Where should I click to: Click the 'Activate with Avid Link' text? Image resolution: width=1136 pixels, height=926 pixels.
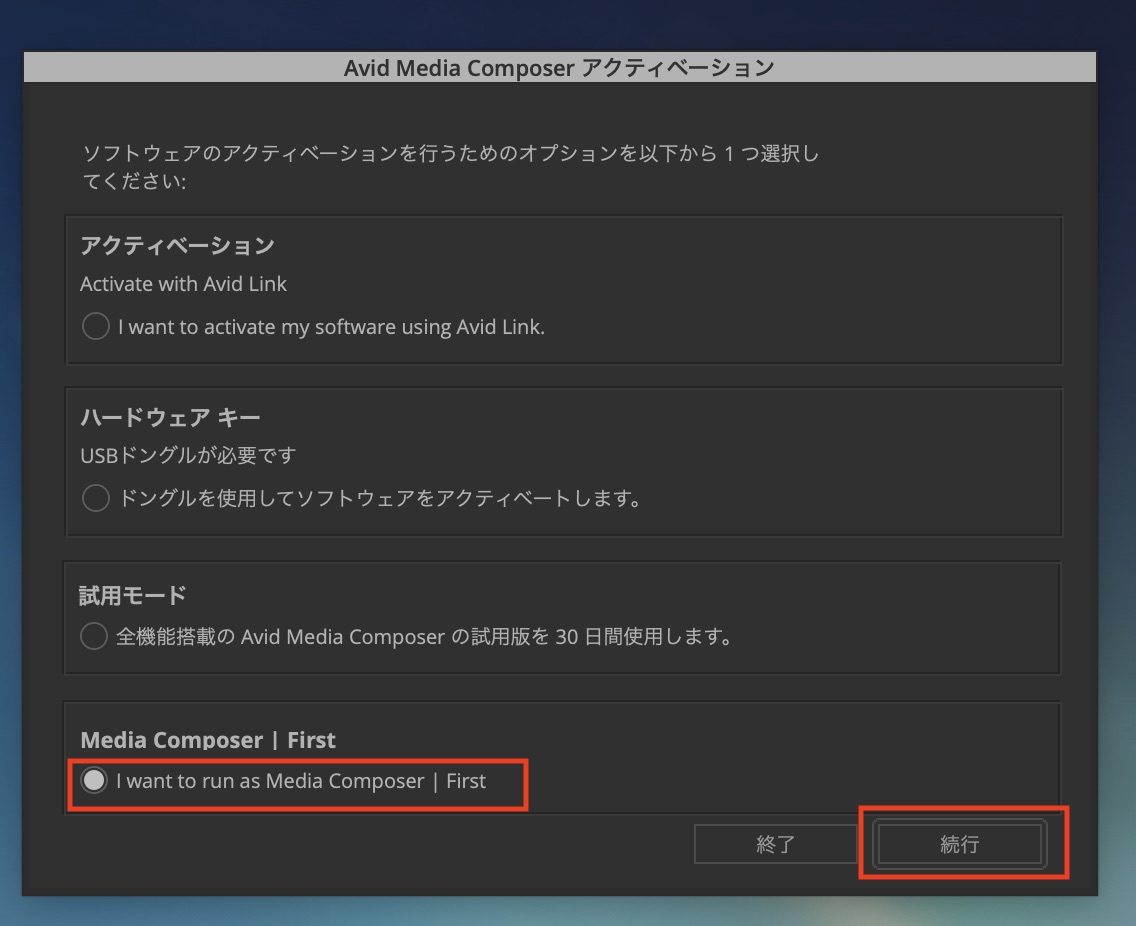point(183,284)
